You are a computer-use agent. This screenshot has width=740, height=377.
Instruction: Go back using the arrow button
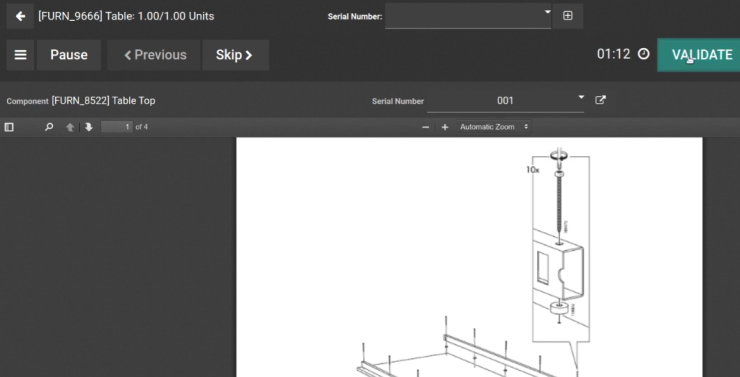20,17
